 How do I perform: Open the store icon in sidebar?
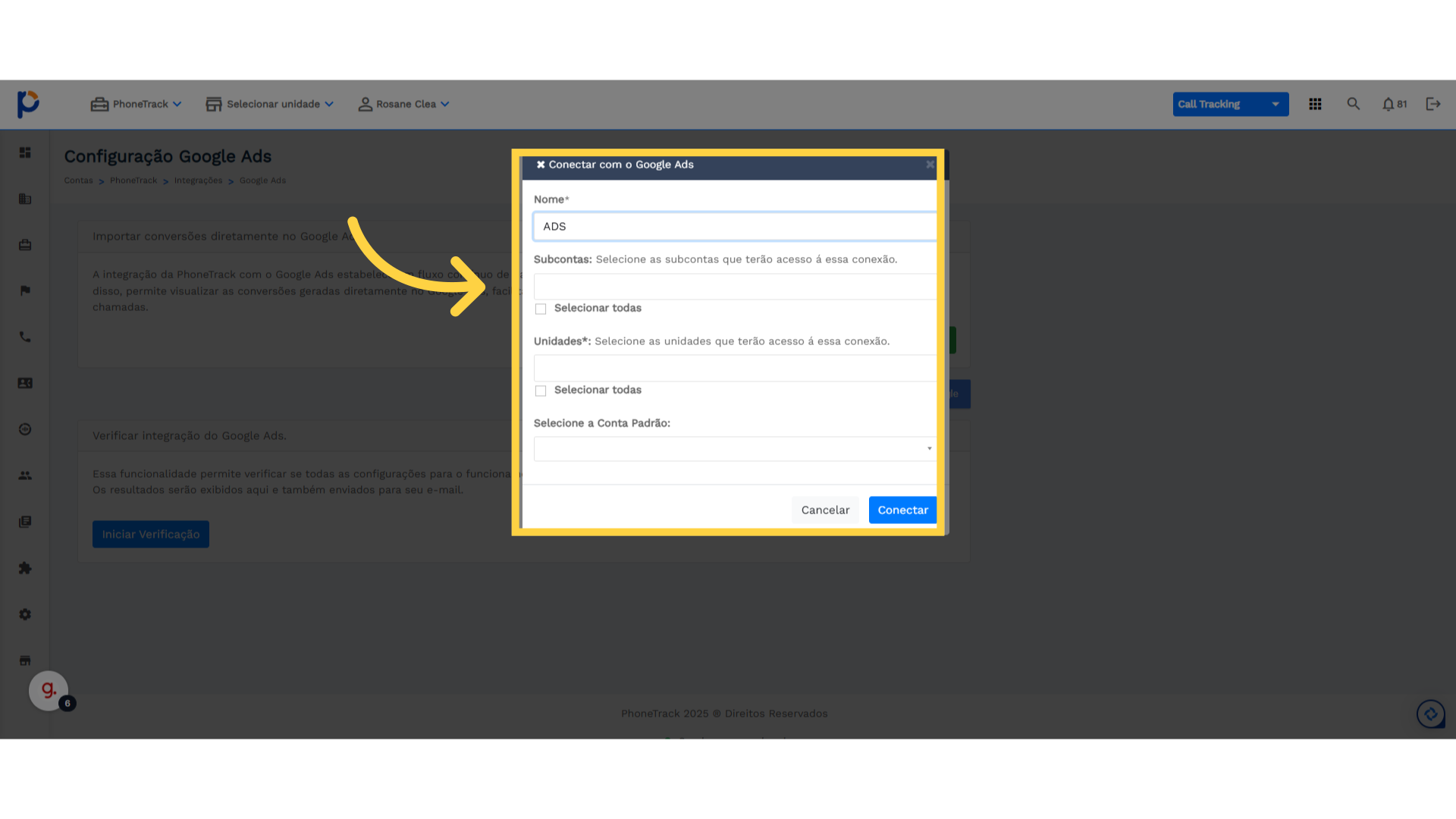[25, 661]
